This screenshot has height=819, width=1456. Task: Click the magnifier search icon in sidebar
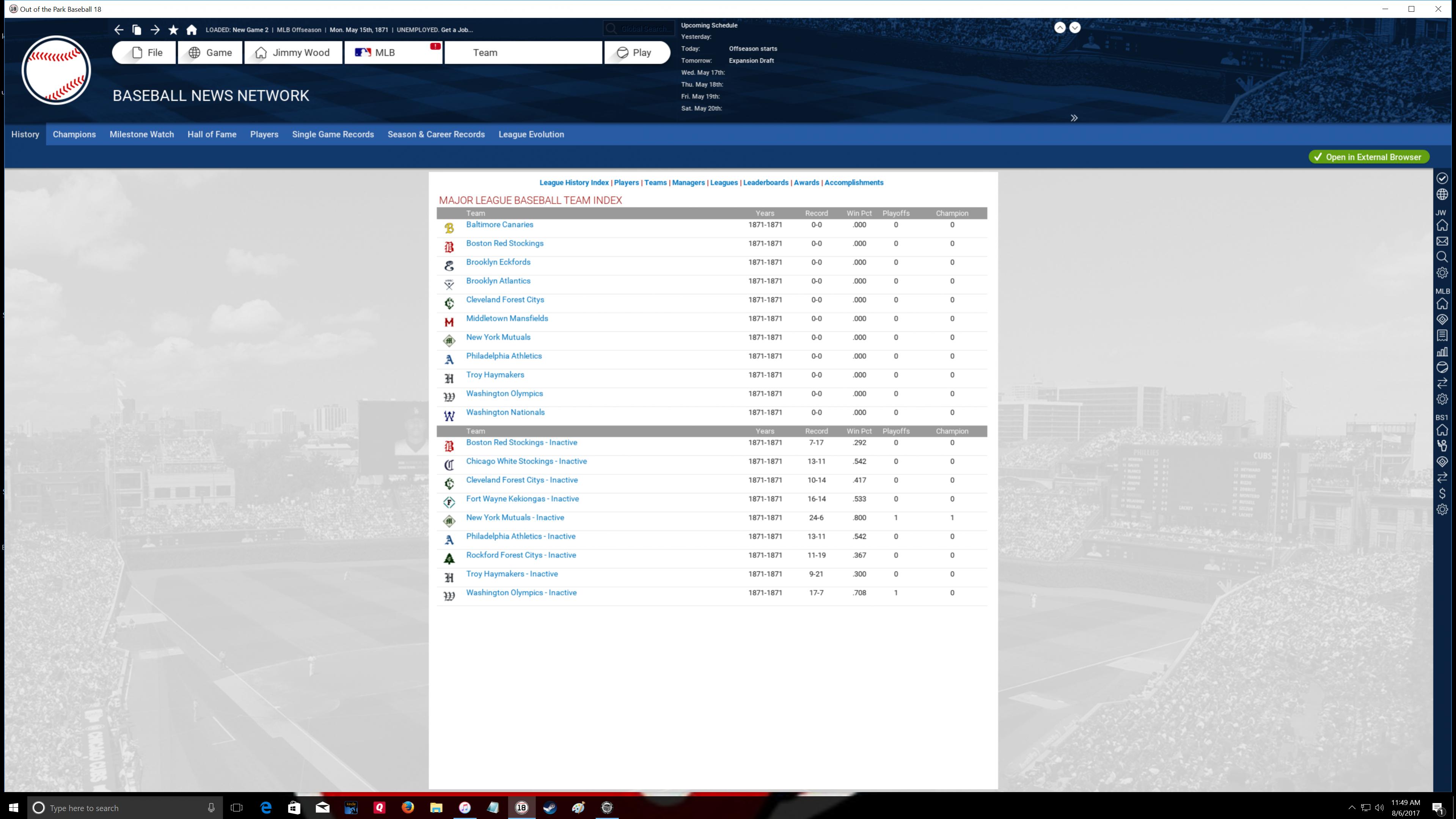[1442, 257]
